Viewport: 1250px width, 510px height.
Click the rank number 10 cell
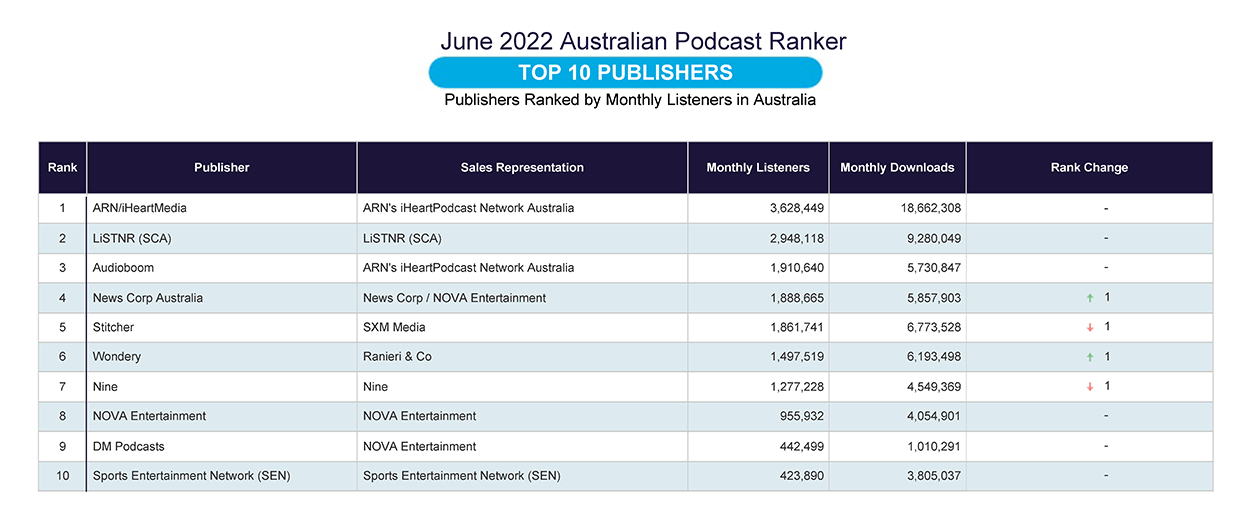point(63,476)
